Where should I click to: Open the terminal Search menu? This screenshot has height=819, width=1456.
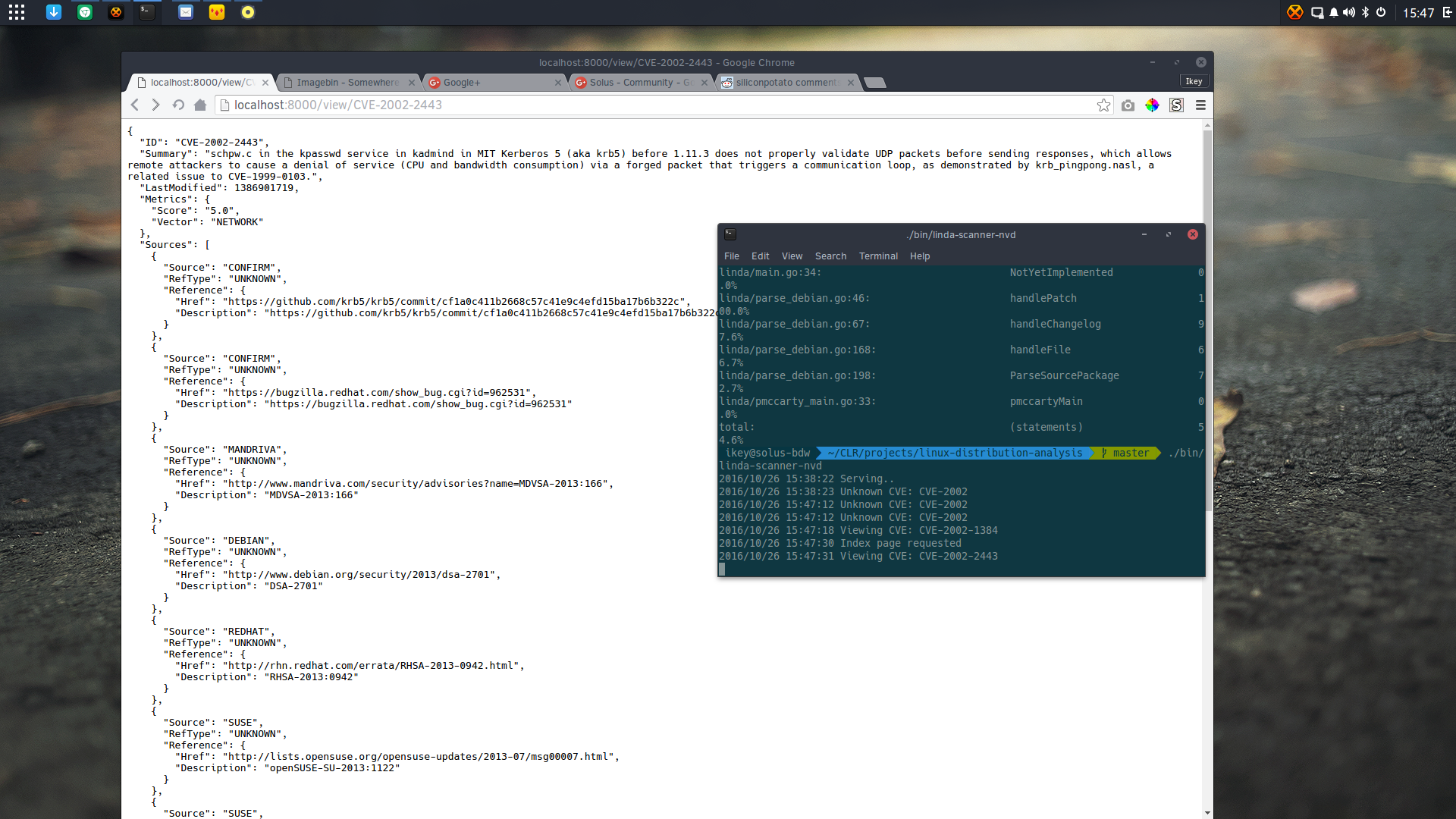point(830,256)
